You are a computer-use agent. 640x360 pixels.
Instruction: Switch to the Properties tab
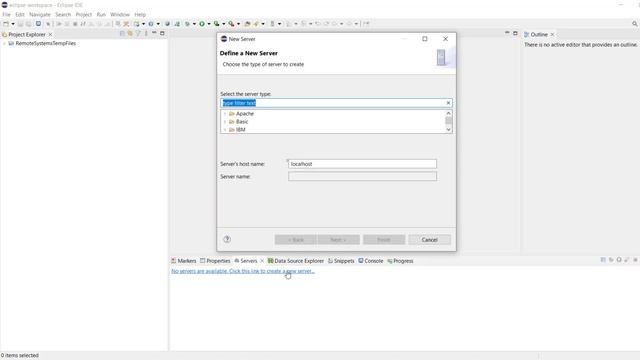click(215, 261)
